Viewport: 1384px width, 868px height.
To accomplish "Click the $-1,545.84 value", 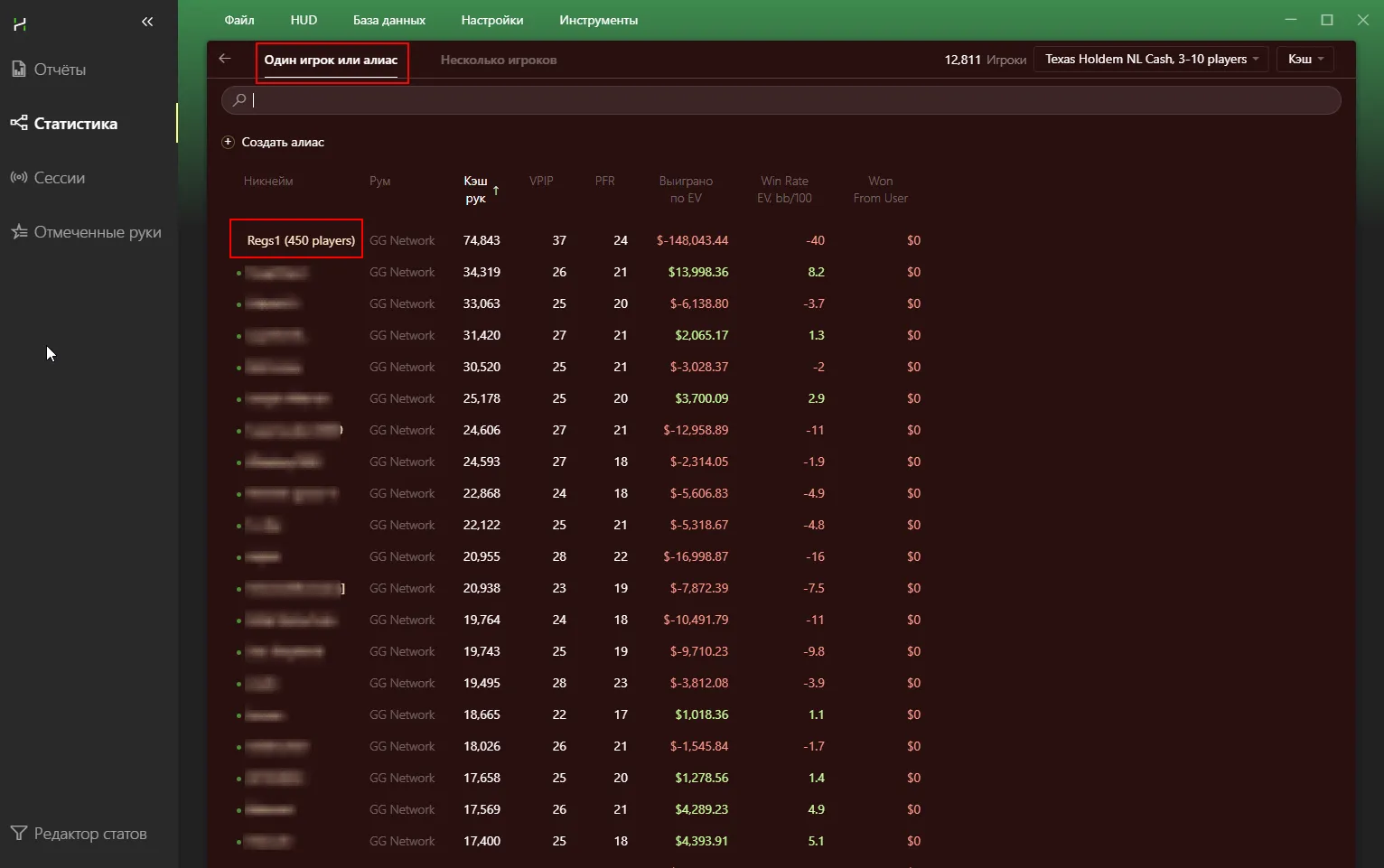I will (x=699, y=746).
